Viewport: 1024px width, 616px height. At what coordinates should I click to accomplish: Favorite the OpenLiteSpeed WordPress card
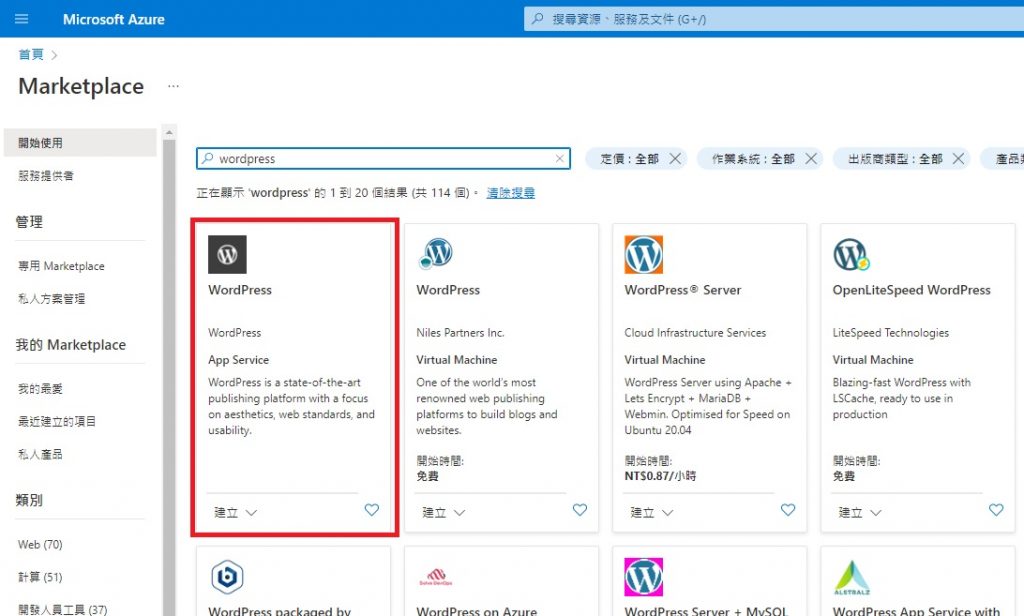(996, 510)
